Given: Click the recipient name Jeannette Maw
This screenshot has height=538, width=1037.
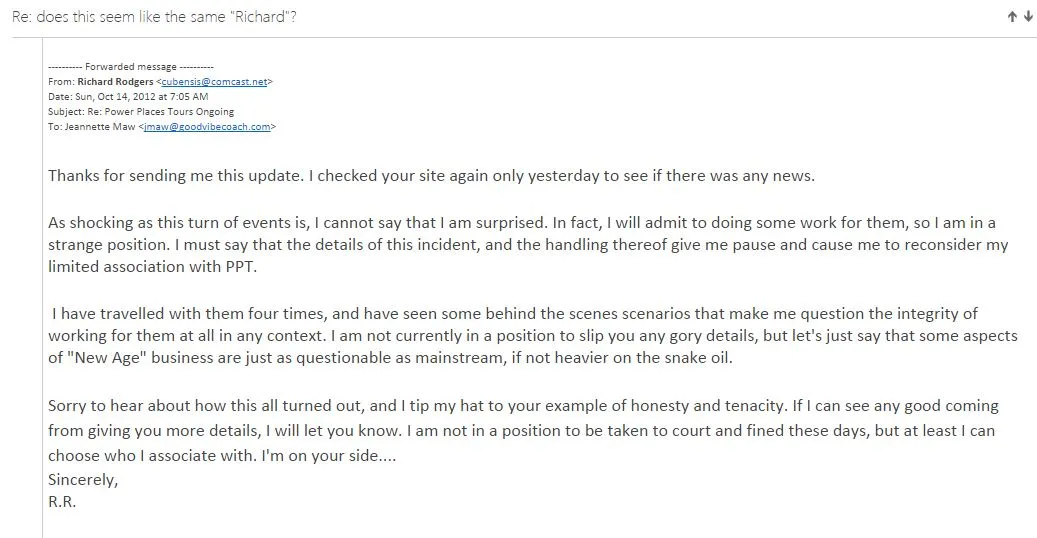Looking at the screenshot, I should 100,126.
